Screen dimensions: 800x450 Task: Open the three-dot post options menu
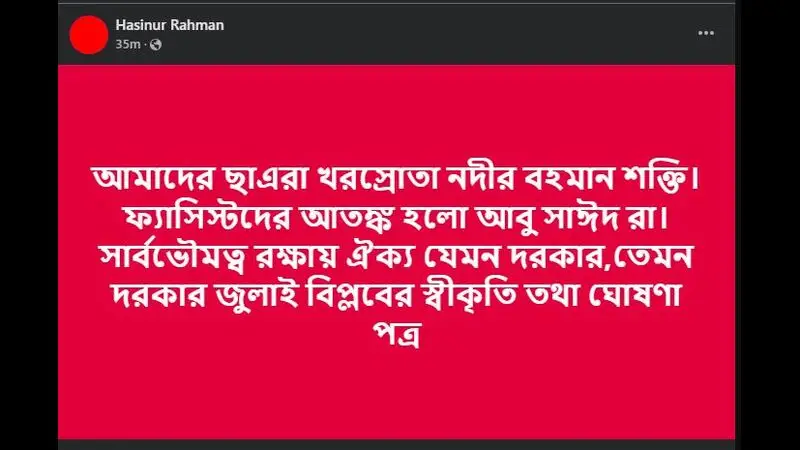(706, 33)
